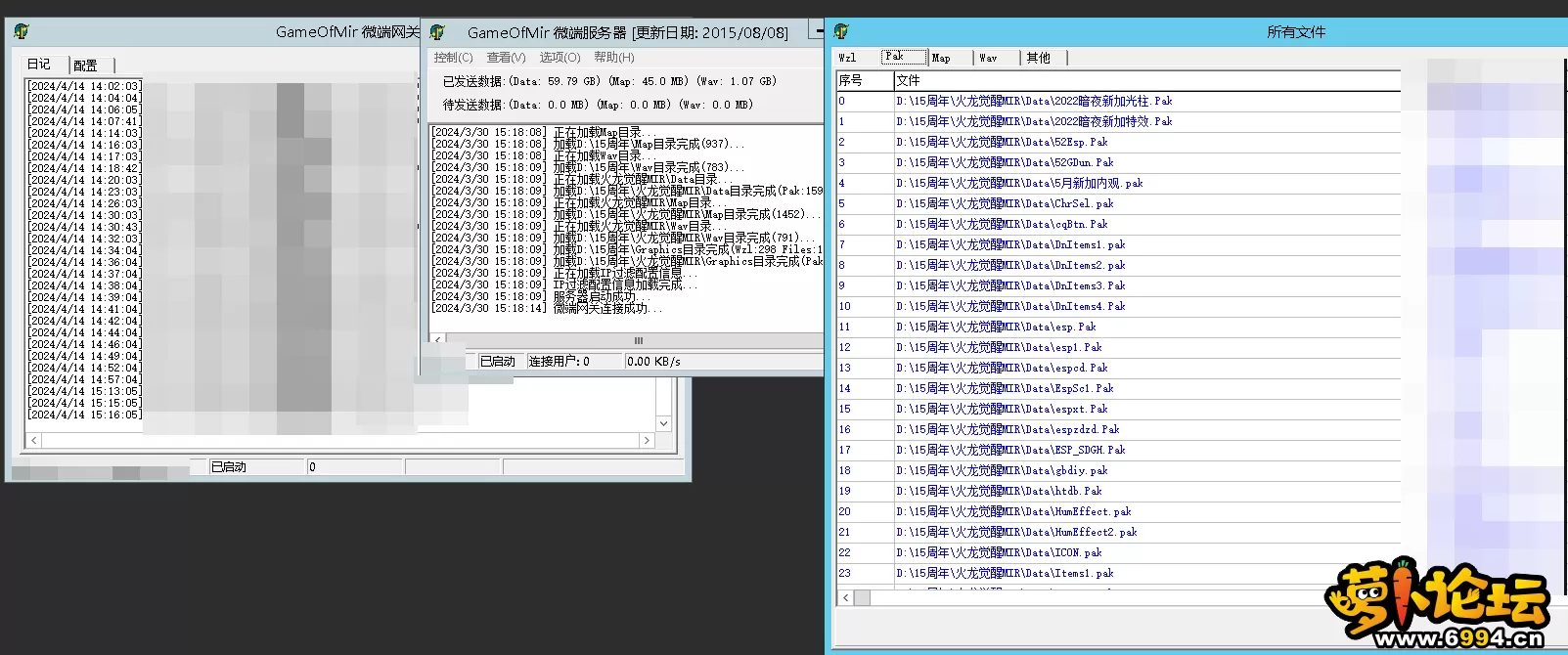Select the Pak tab
Screen dimensions: 1568x655
[904, 57]
